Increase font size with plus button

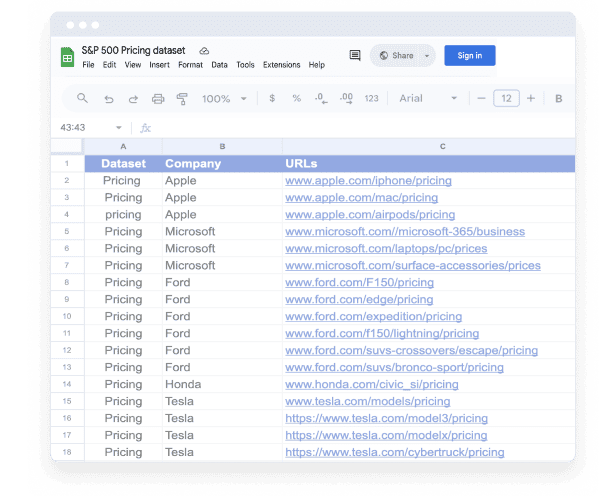tap(531, 98)
